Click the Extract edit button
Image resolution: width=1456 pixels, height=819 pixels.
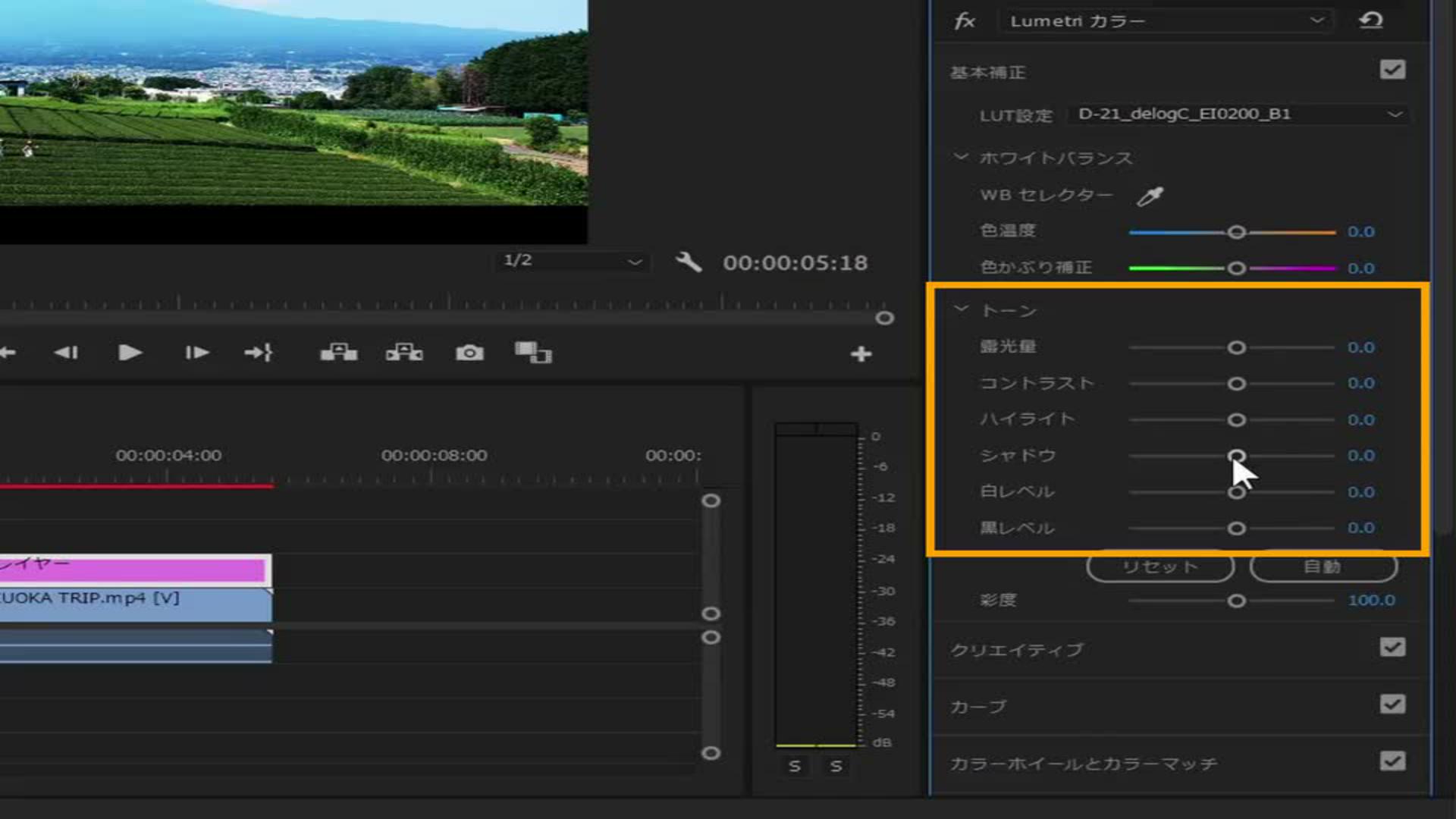point(404,353)
